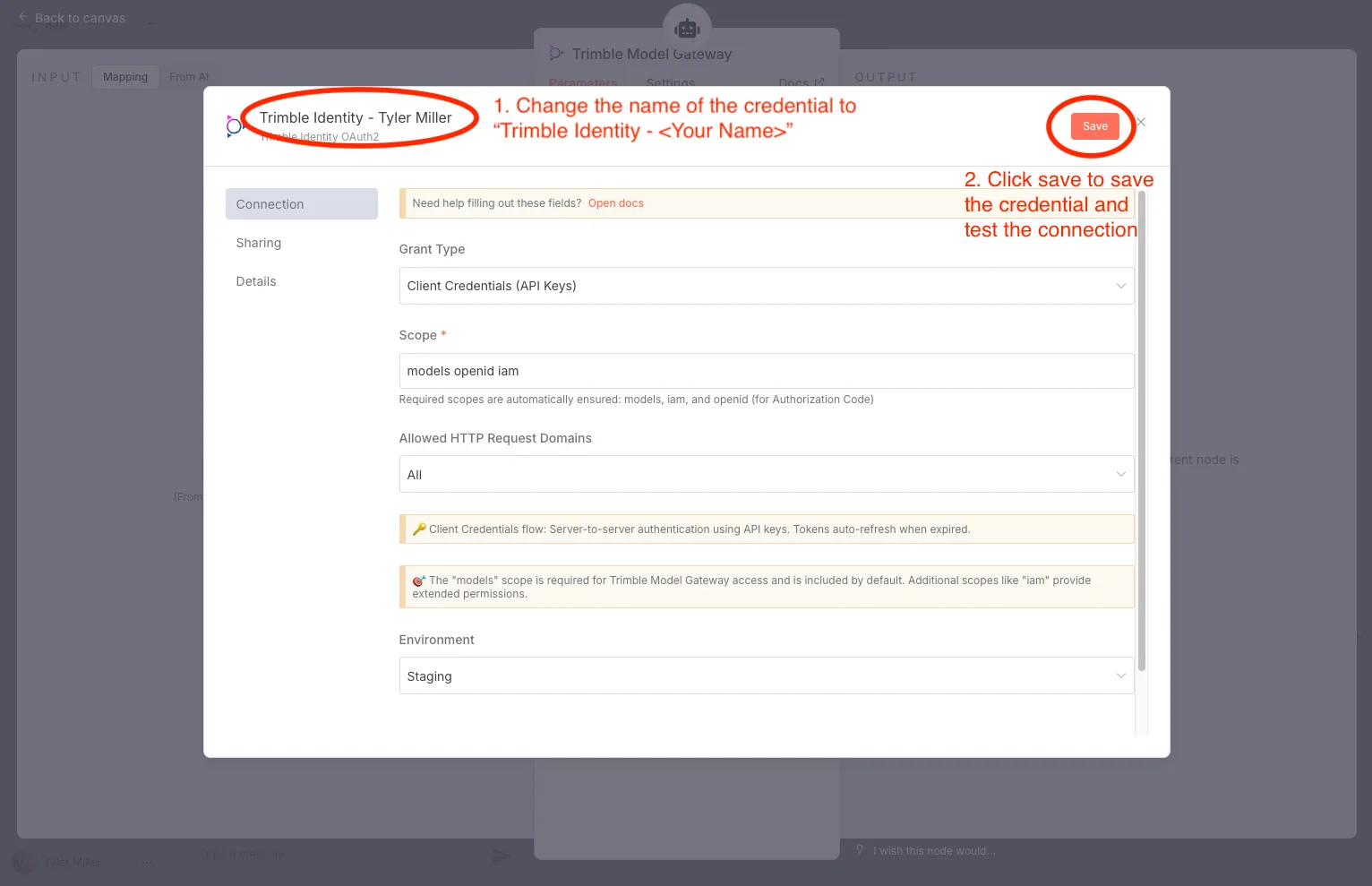This screenshot has height=886, width=1372.
Task: Click the send message arrow icon in background
Action: point(502,856)
